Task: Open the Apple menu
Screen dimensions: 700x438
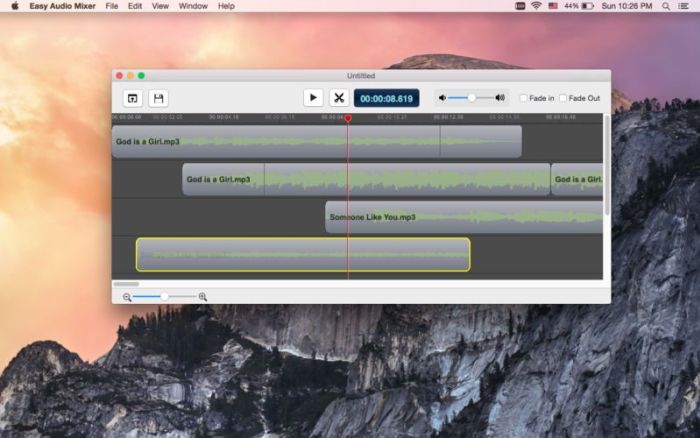Action: pyautogui.click(x=15, y=6)
